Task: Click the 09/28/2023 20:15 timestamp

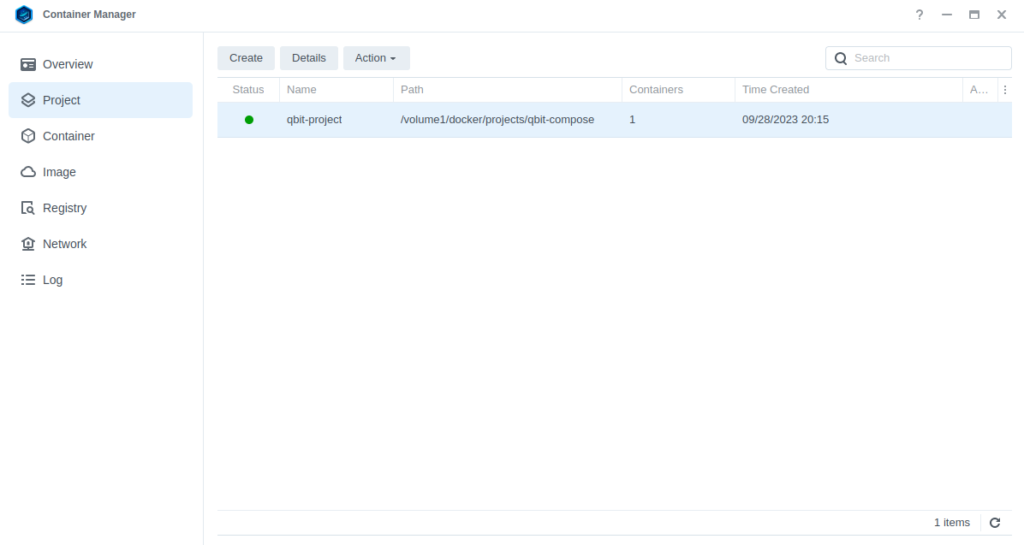Action: [x=786, y=119]
